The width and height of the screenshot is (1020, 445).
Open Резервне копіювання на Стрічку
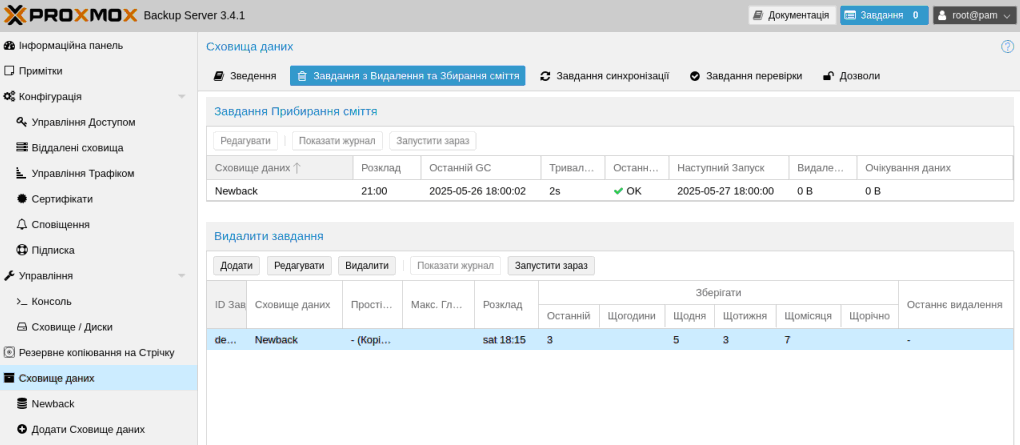(96, 352)
